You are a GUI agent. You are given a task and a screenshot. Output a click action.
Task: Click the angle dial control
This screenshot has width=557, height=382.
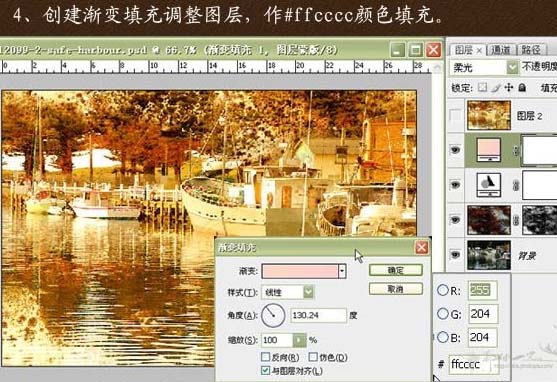273,315
